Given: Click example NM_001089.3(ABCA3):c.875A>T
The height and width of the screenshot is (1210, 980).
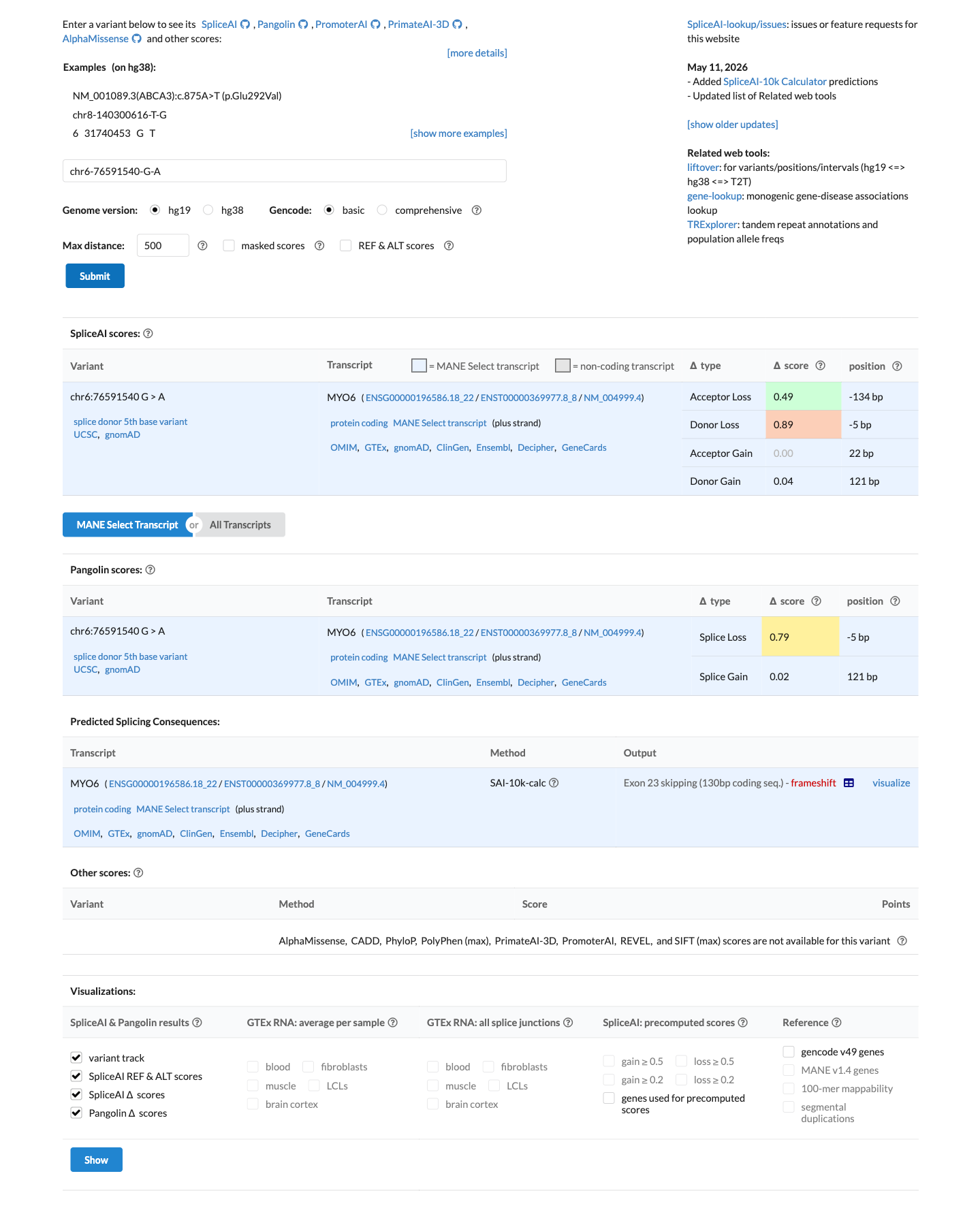Looking at the screenshot, I should (177, 96).
